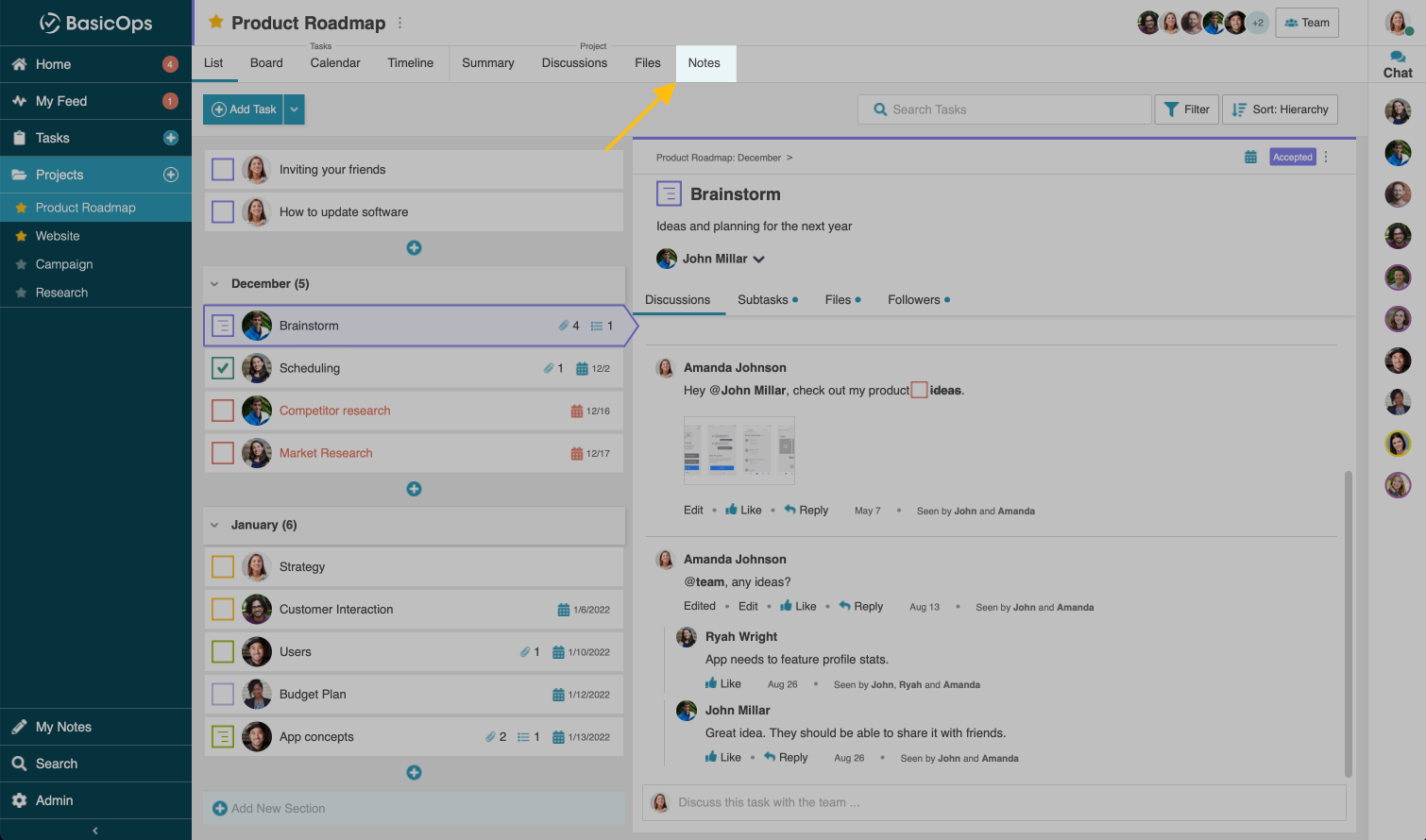Uncheck the completed Scheduling task checkbox
The image size is (1426, 840).
coord(223,368)
